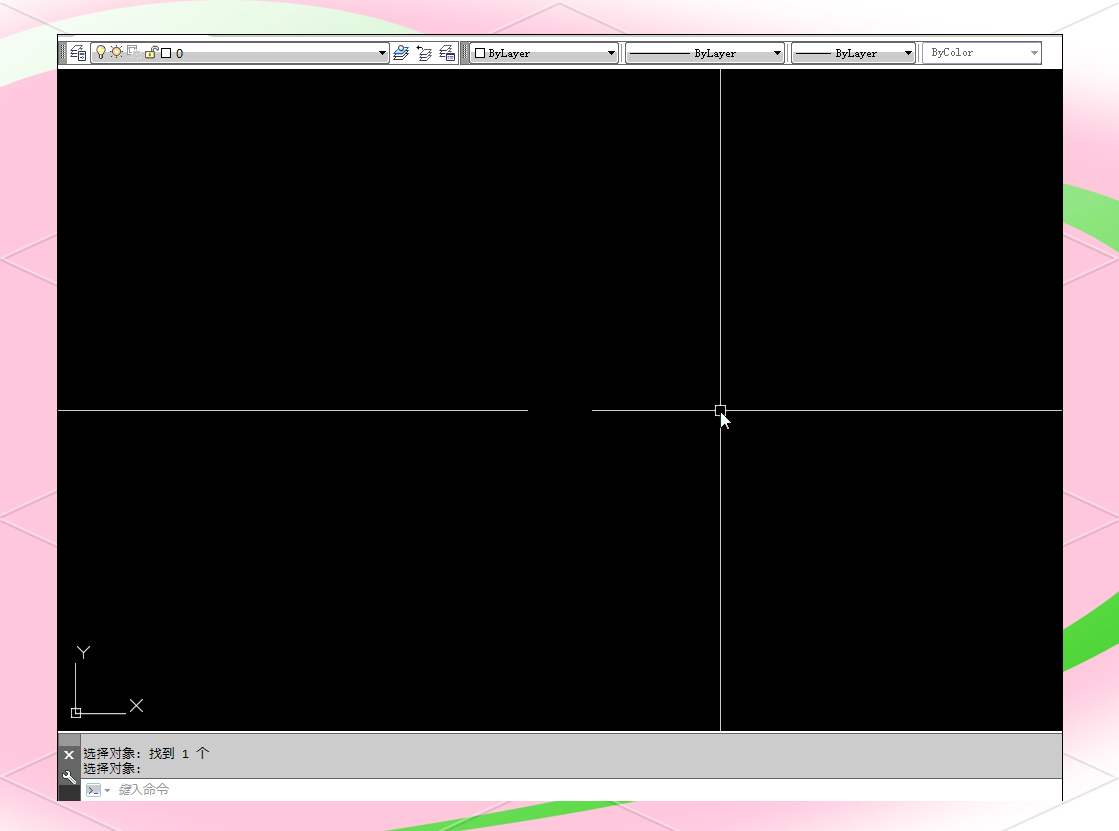This screenshot has width=1119, height=831.
Task: Click Make Object's Layer Current icon
Action: (x=401, y=53)
